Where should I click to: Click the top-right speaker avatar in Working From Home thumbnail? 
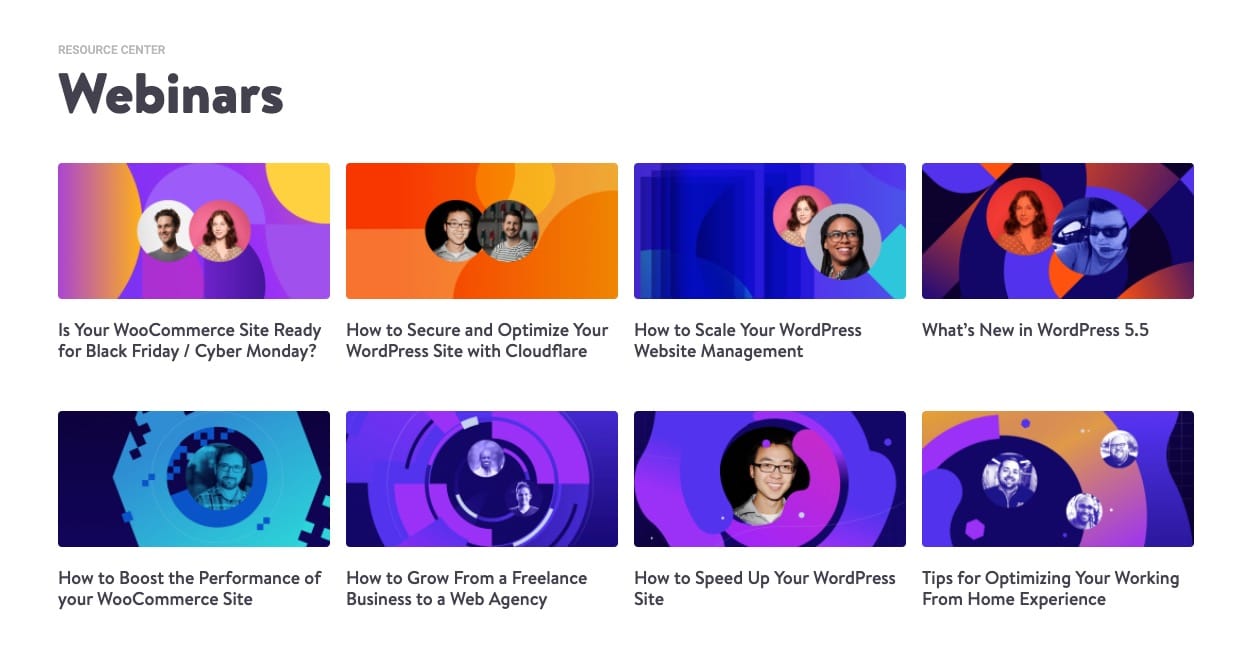[x=1118, y=449]
